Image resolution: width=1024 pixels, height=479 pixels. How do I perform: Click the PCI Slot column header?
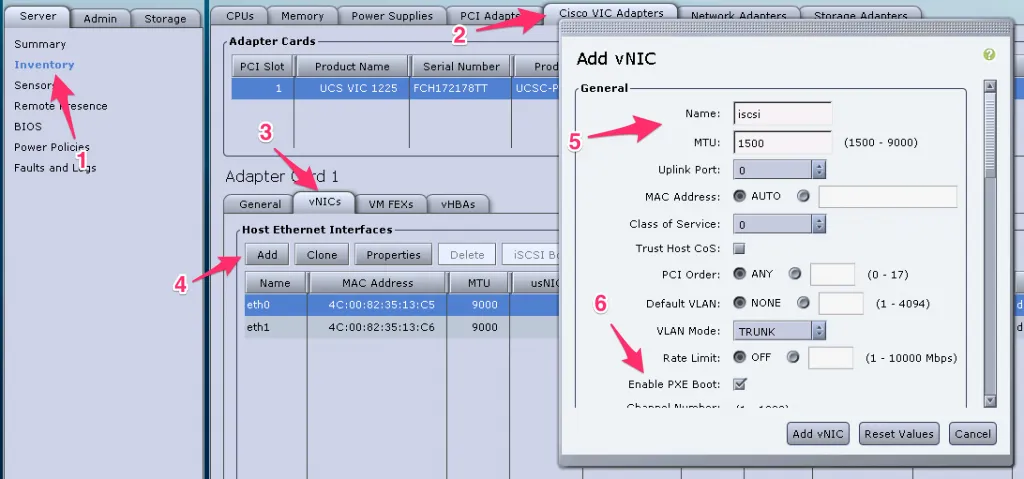(262, 66)
